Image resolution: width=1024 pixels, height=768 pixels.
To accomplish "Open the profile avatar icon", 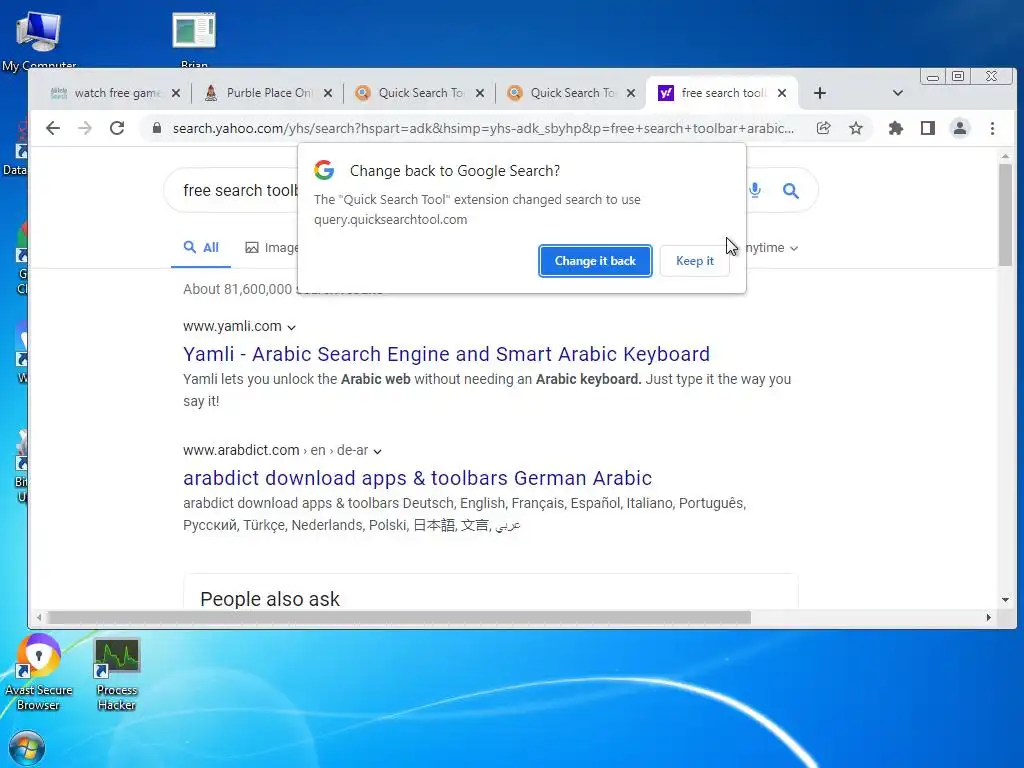I will (959, 128).
